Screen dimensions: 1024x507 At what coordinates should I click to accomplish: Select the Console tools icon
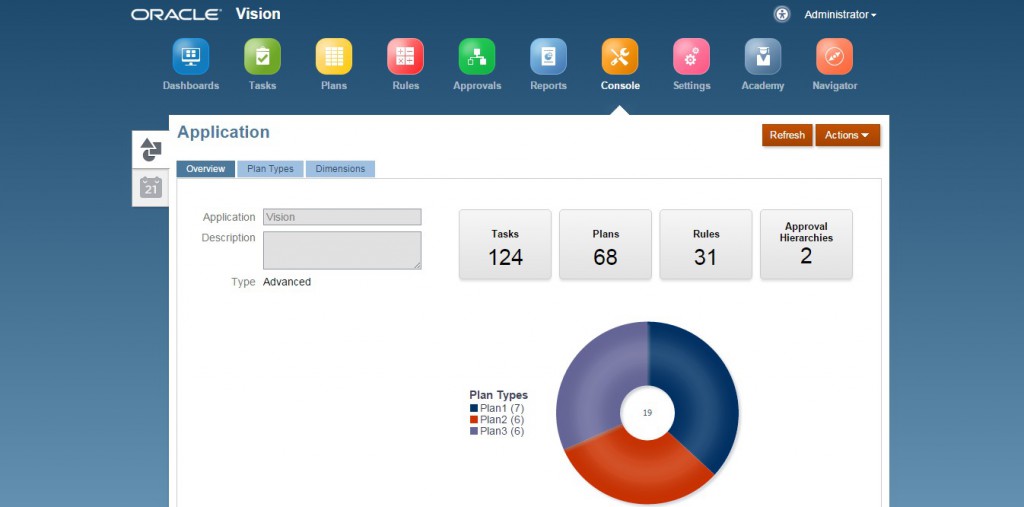(x=620, y=56)
